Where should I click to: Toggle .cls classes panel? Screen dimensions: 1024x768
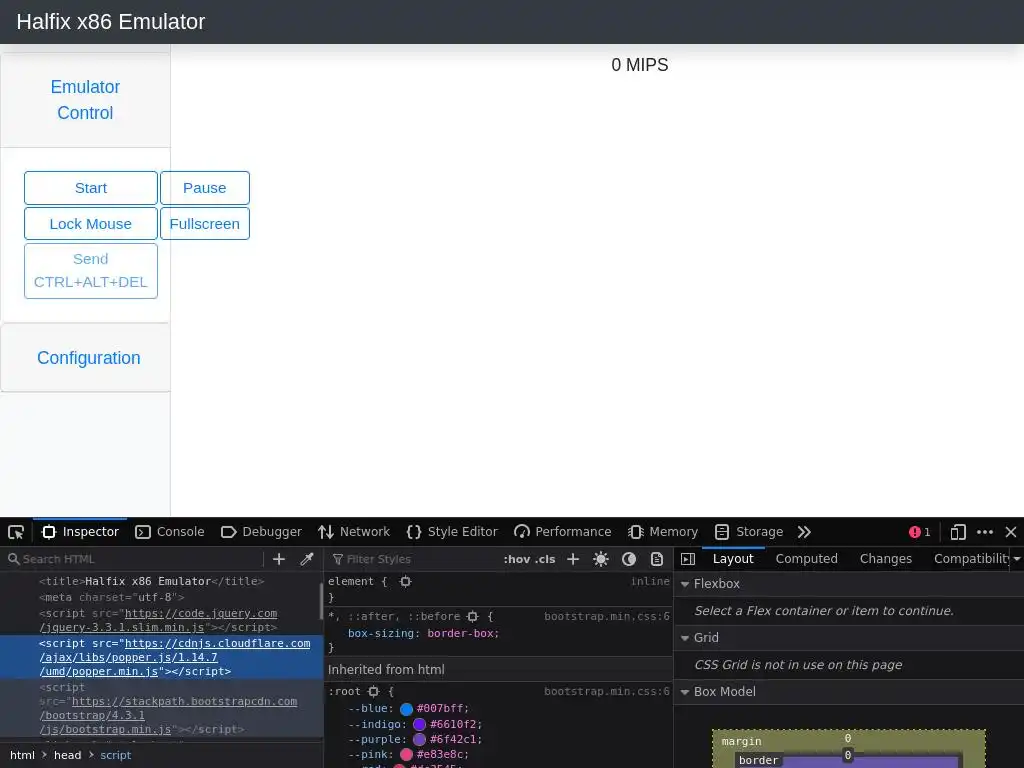545,559
